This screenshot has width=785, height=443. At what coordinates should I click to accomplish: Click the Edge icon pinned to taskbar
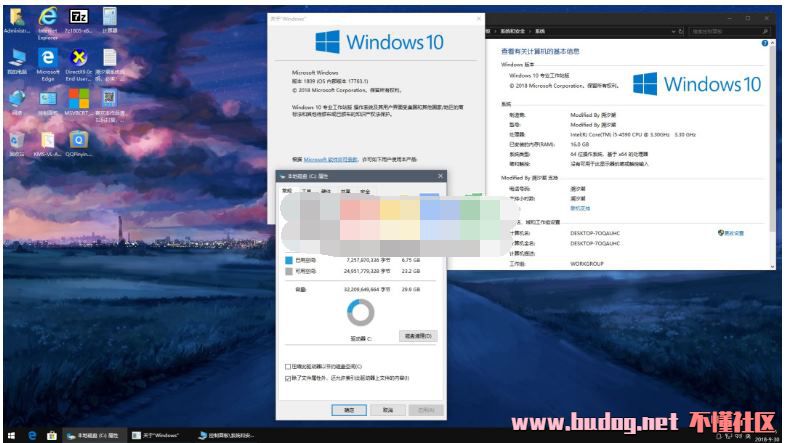point(32,436)
